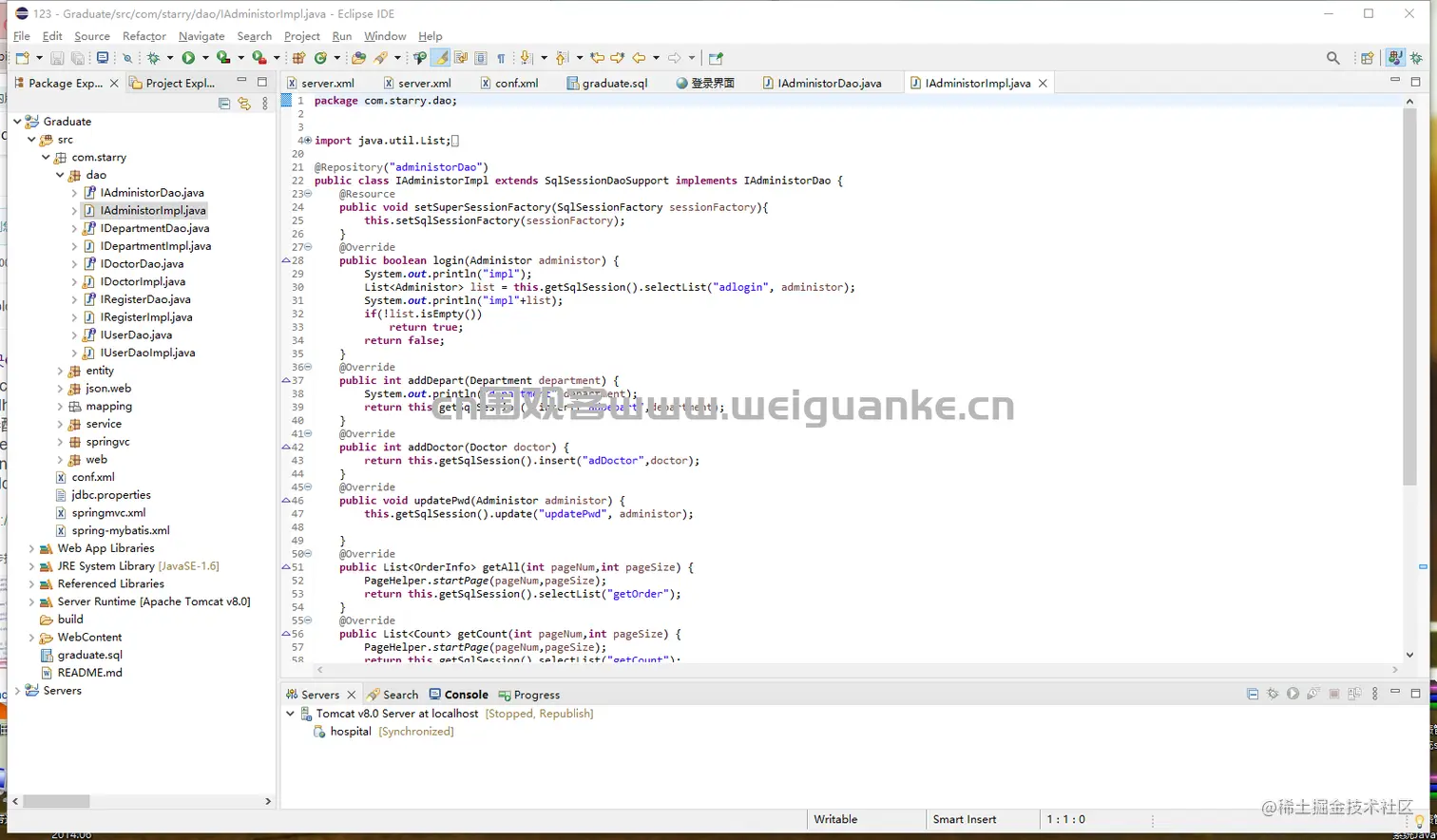Open Servers view vertical dots menu

pyautogui.click(x=1374, y=694)
